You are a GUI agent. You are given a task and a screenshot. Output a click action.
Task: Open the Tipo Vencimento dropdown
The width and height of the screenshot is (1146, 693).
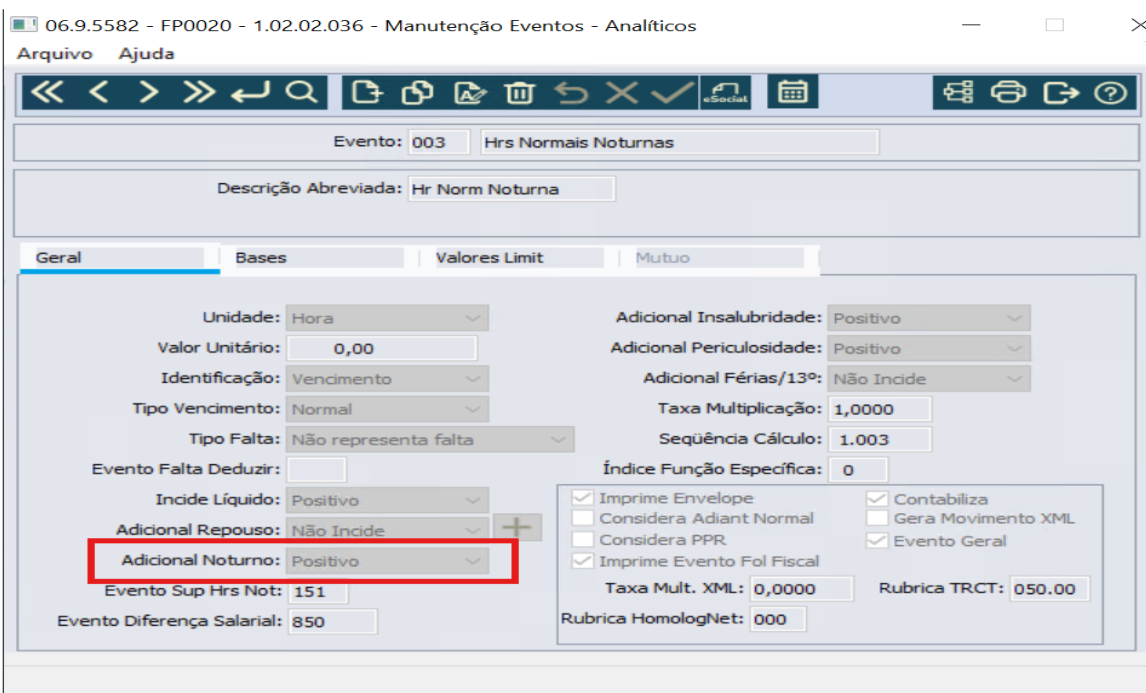[387, 409]
